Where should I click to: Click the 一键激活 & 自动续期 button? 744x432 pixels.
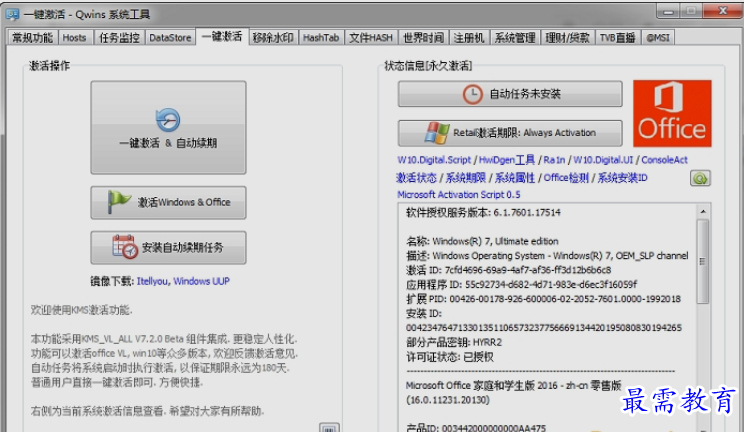click(x=168, y=127)
